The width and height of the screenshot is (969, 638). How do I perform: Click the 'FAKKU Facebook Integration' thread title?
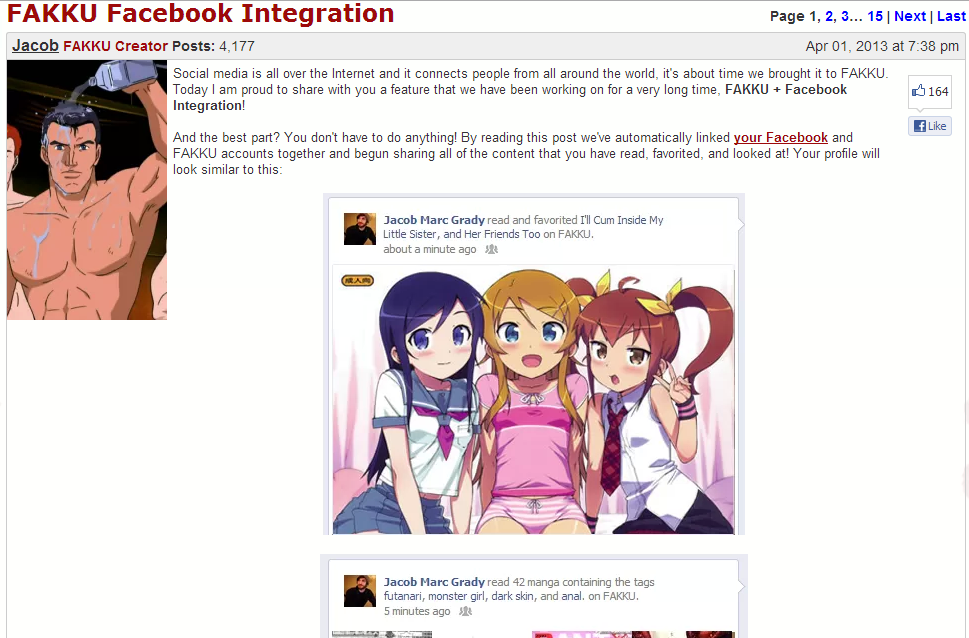point(200,13)
